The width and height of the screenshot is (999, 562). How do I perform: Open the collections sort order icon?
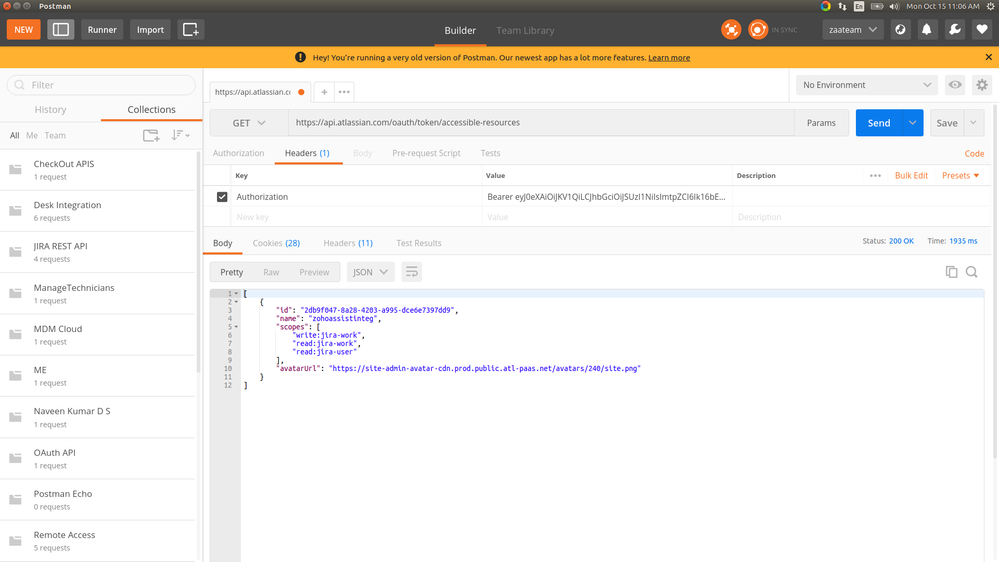point(180,135)
